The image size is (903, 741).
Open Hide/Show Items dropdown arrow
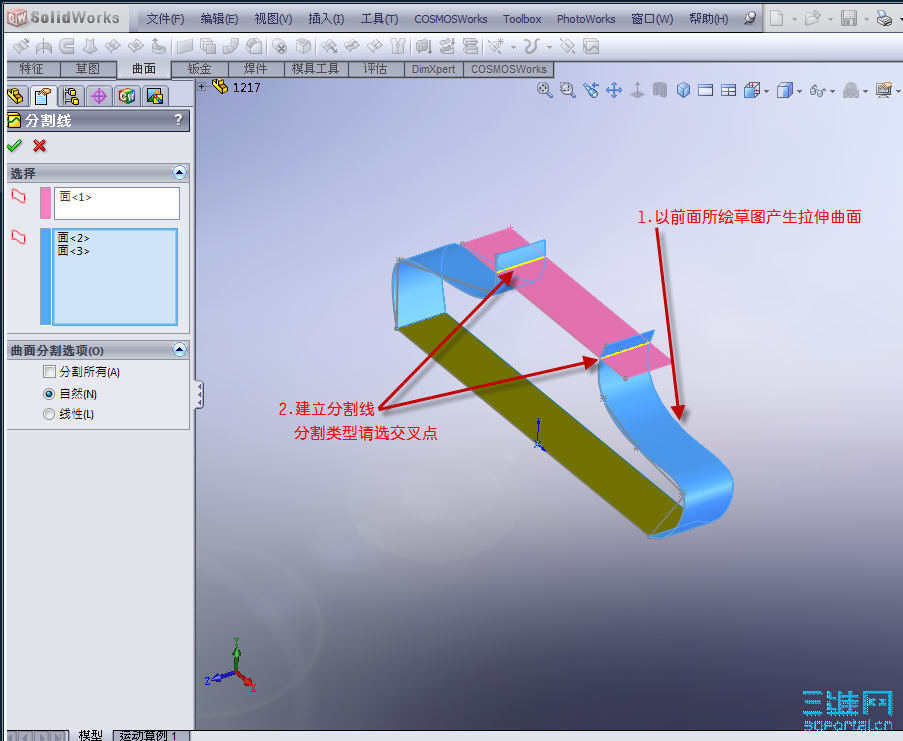point(832,91)
